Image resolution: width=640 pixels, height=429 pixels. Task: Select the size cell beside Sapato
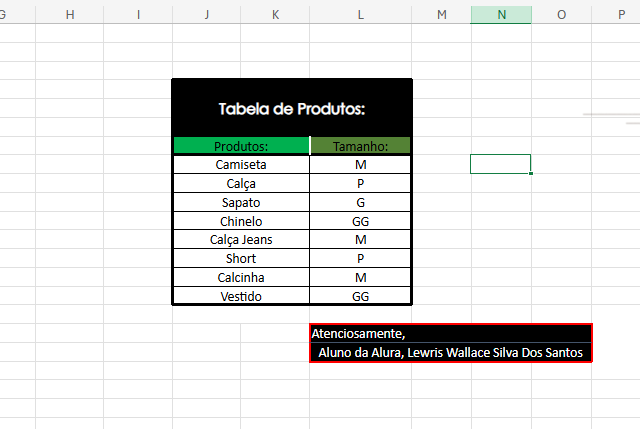pos(360,202)
